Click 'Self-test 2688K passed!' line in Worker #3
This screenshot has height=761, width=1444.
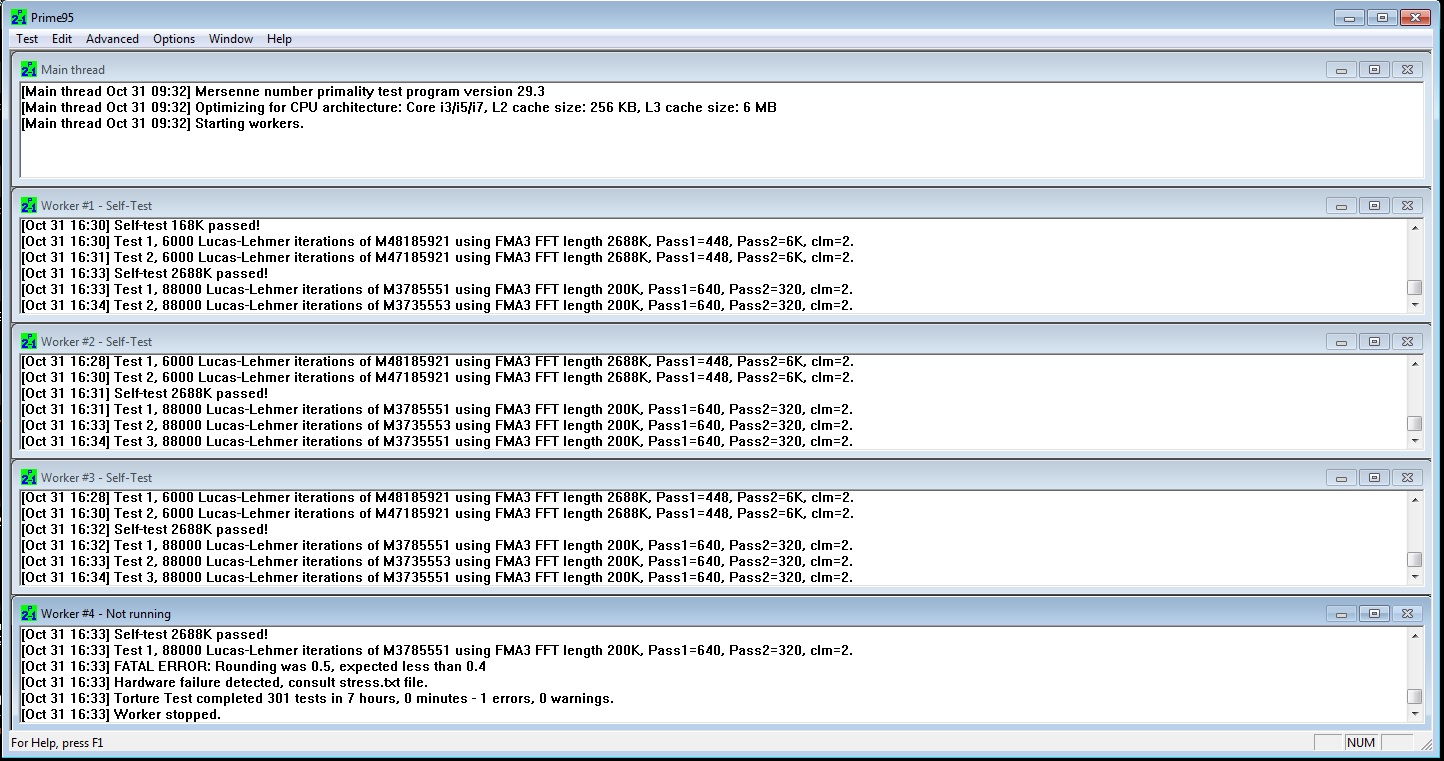tap(145, 529)
